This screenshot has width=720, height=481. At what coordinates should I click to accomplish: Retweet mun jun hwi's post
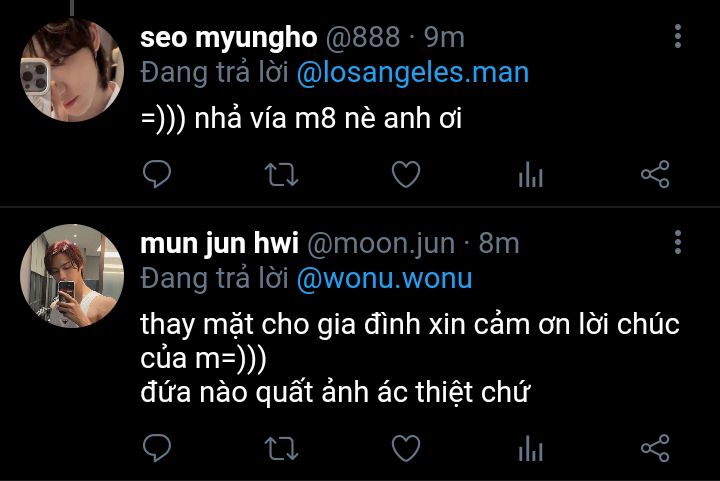(281, 448)
